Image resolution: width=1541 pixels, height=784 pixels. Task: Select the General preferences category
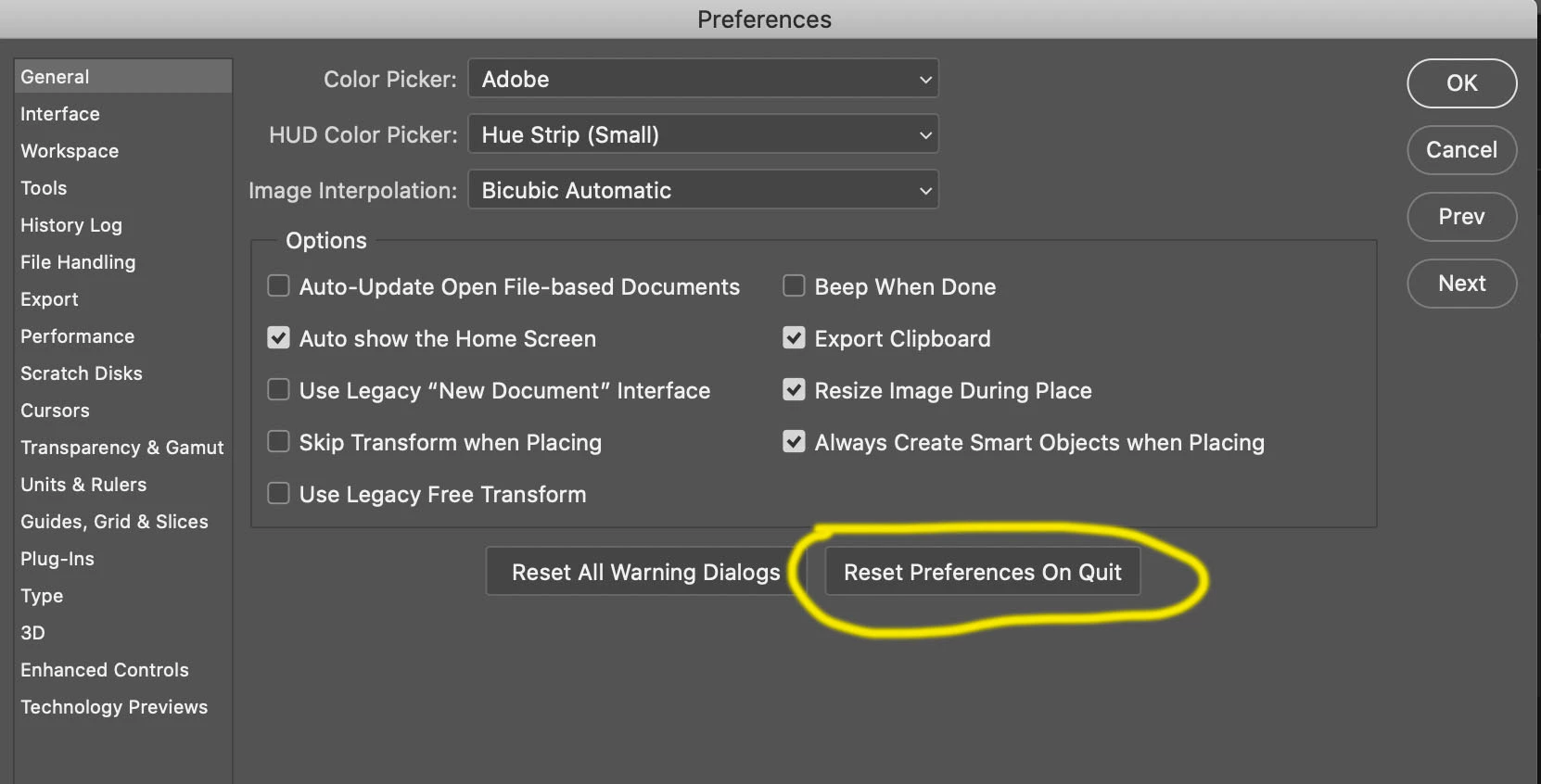coord(122,77)
